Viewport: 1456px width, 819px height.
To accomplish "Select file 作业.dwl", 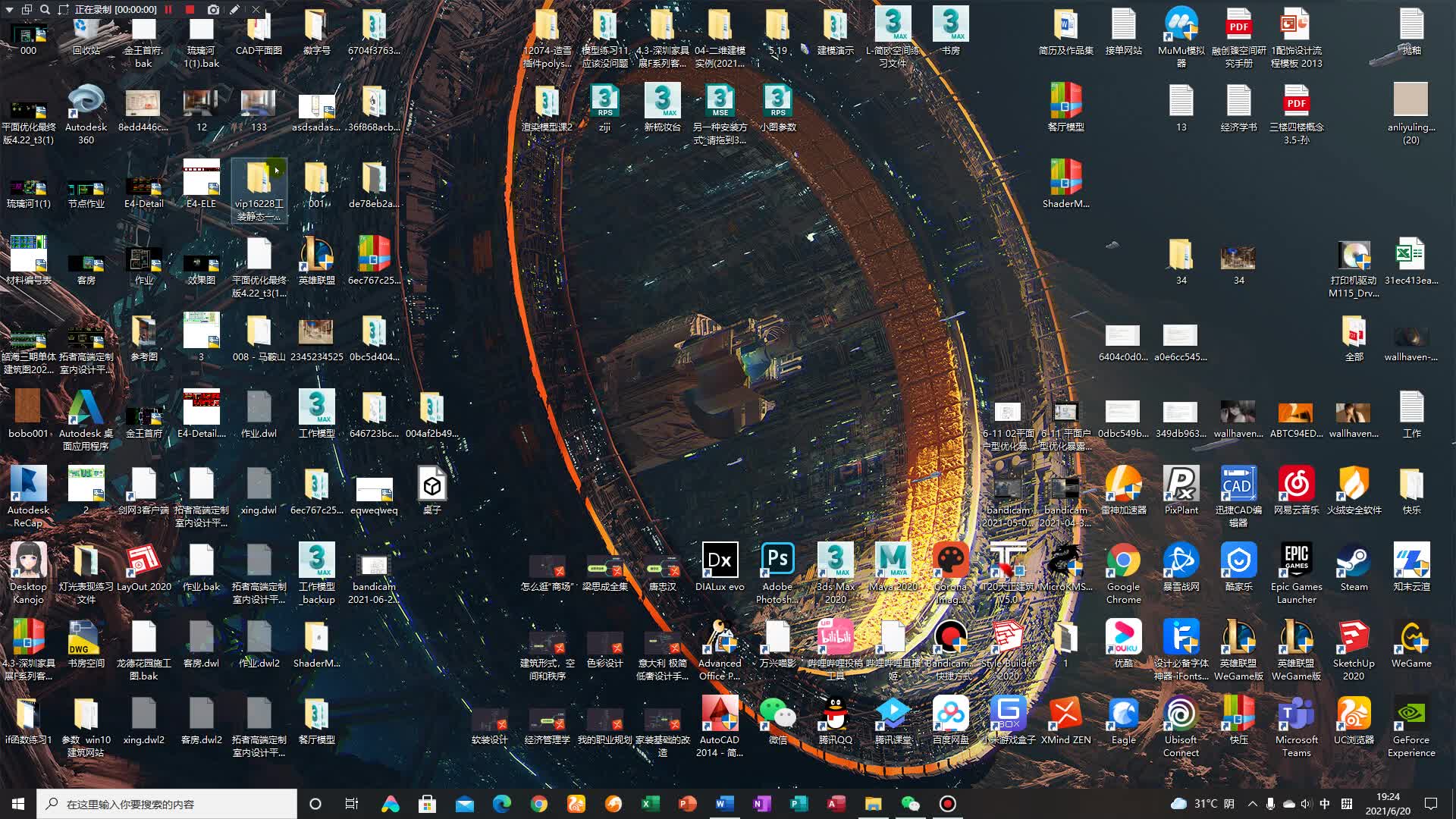I will pyautogui.click(x=259, y=414).
